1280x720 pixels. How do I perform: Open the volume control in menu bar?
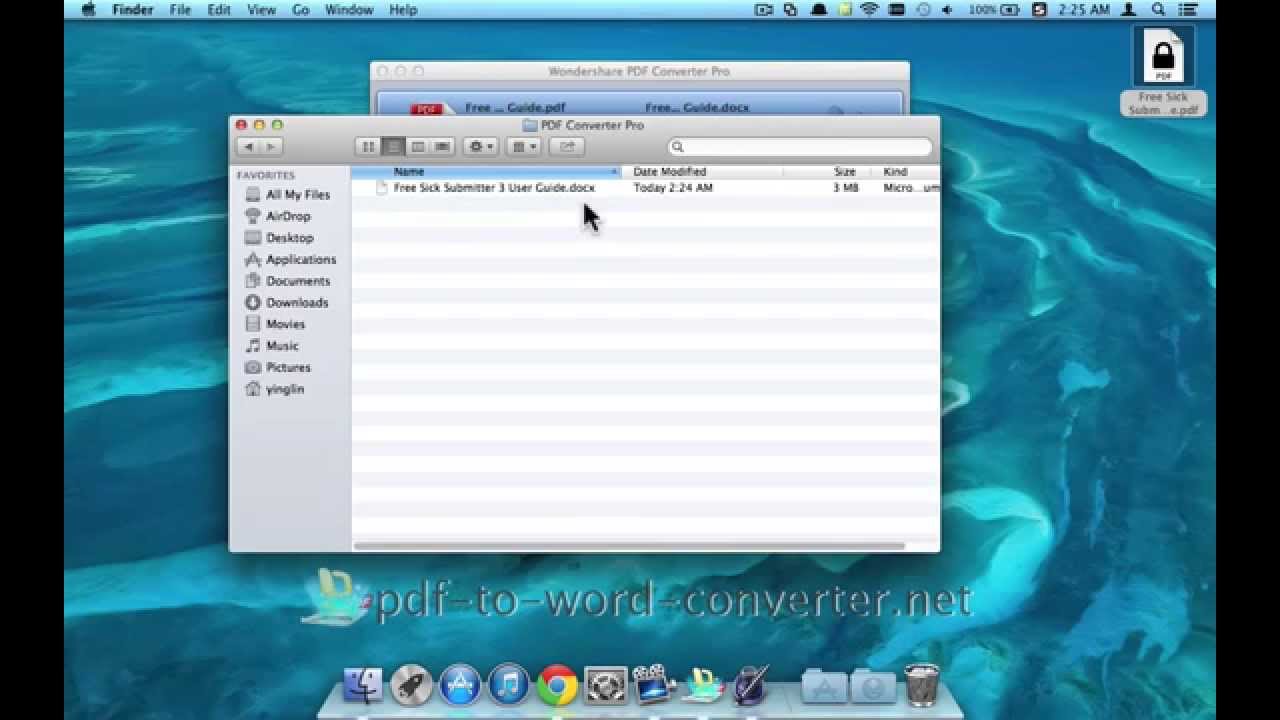point(947,10)
